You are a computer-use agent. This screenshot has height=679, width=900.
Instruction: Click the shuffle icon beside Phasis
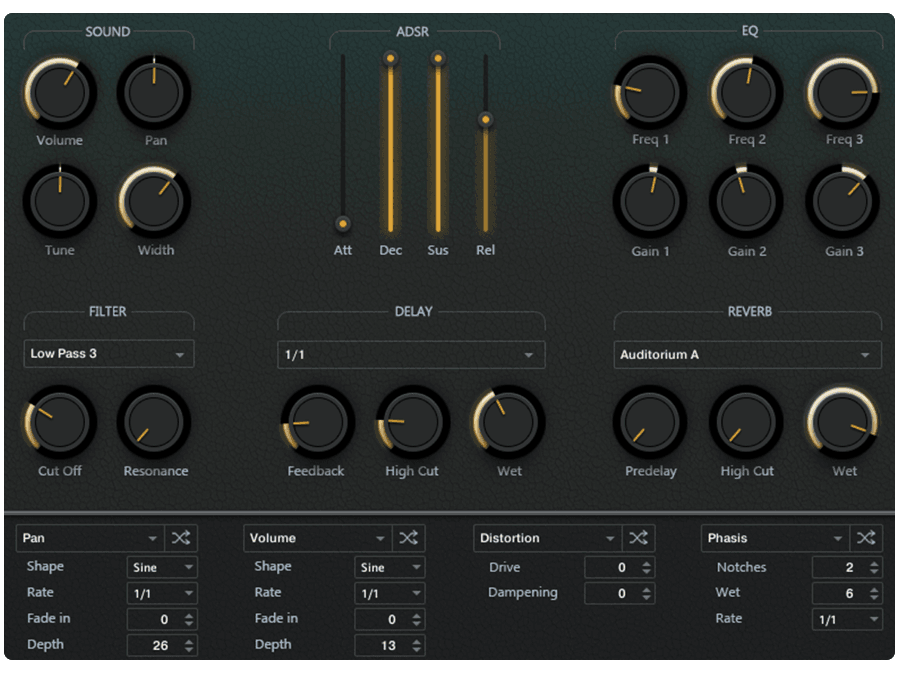coord(866,538)
